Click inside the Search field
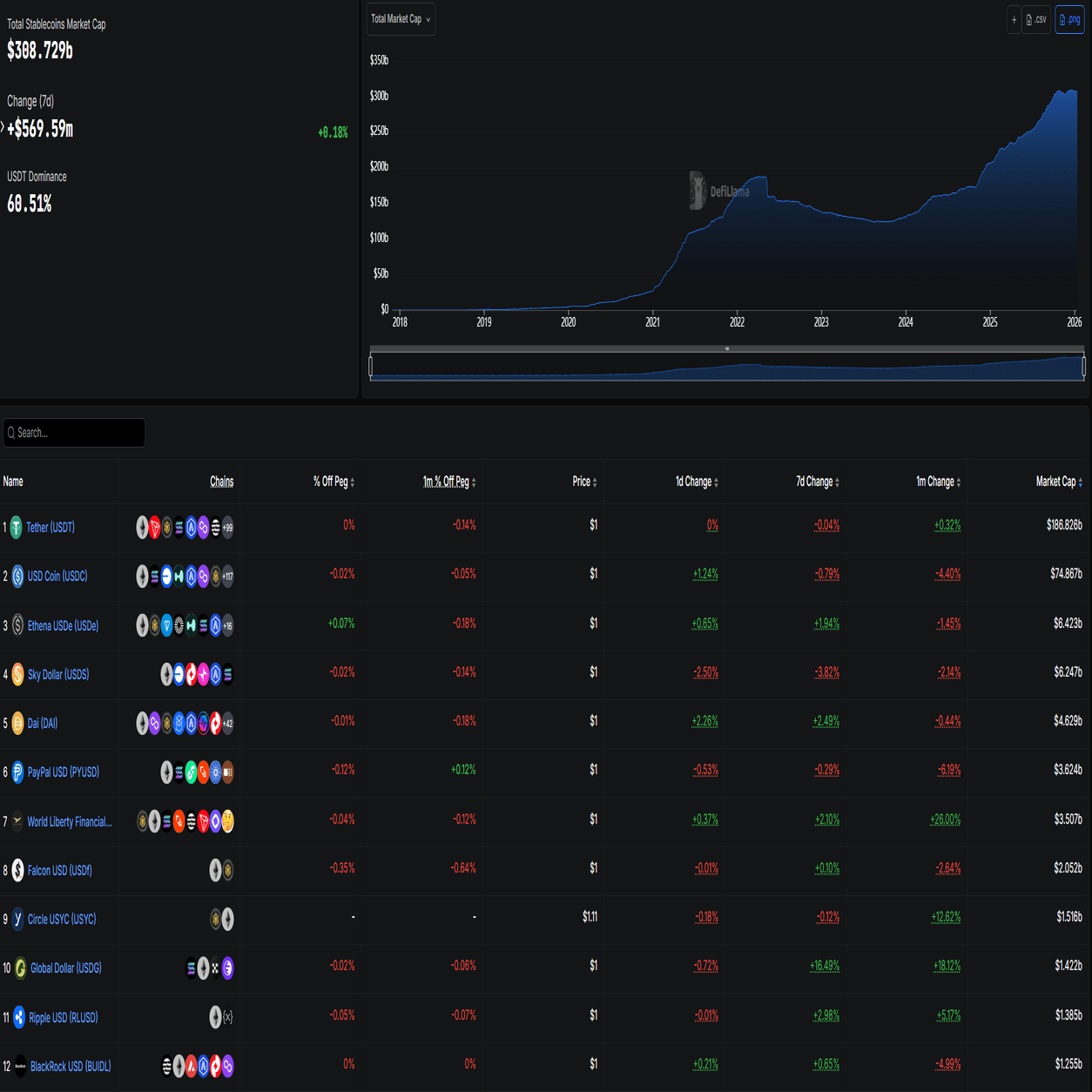Screen dimensions: 1092x1092 [x=74, y=433]
